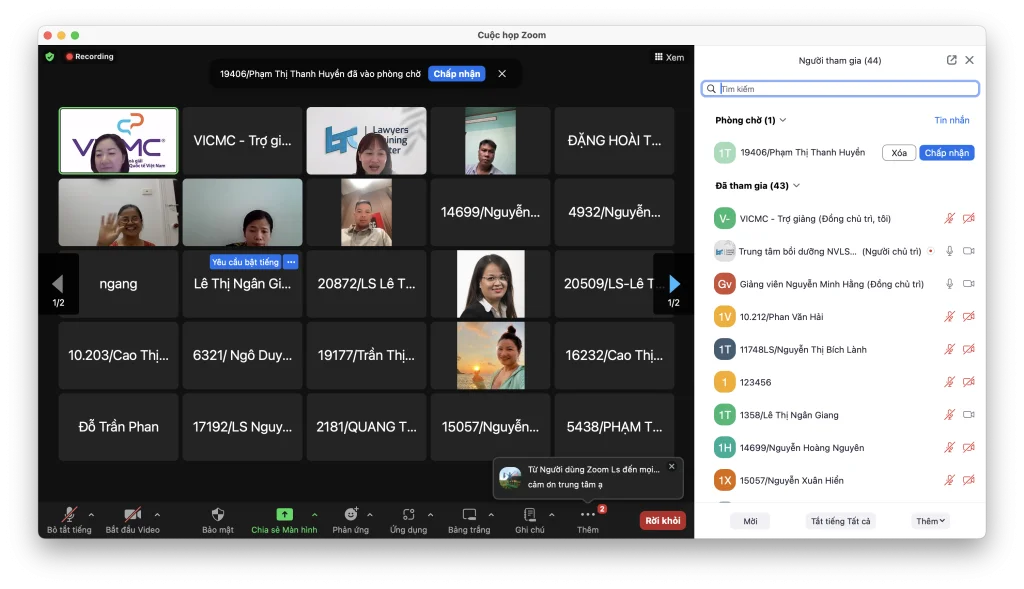Toggle the Bỏ tắt tiếng microphone
This screenshot has width=1024, height=589.
[69, 514]
